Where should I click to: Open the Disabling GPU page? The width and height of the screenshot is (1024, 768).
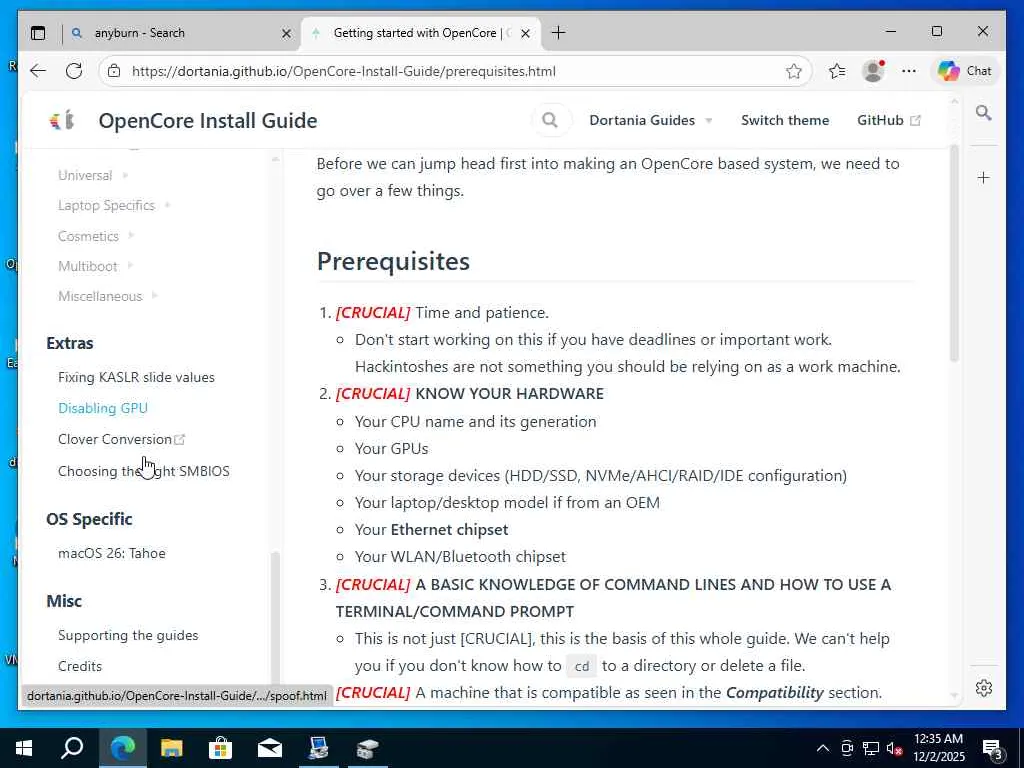[103, 408]
